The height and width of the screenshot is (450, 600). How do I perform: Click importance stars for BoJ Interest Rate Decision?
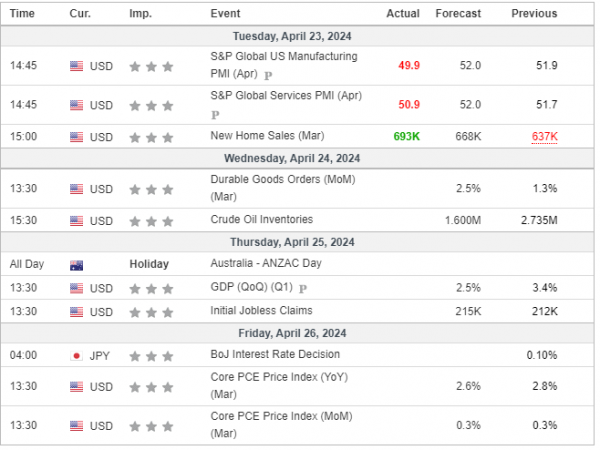click(151, 356)
